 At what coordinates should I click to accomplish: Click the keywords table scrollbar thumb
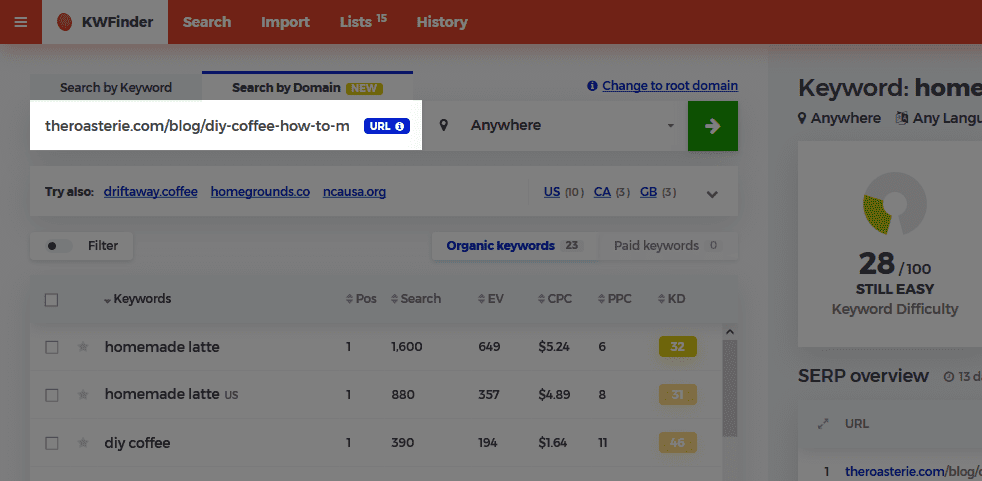[x=730, y=388]
